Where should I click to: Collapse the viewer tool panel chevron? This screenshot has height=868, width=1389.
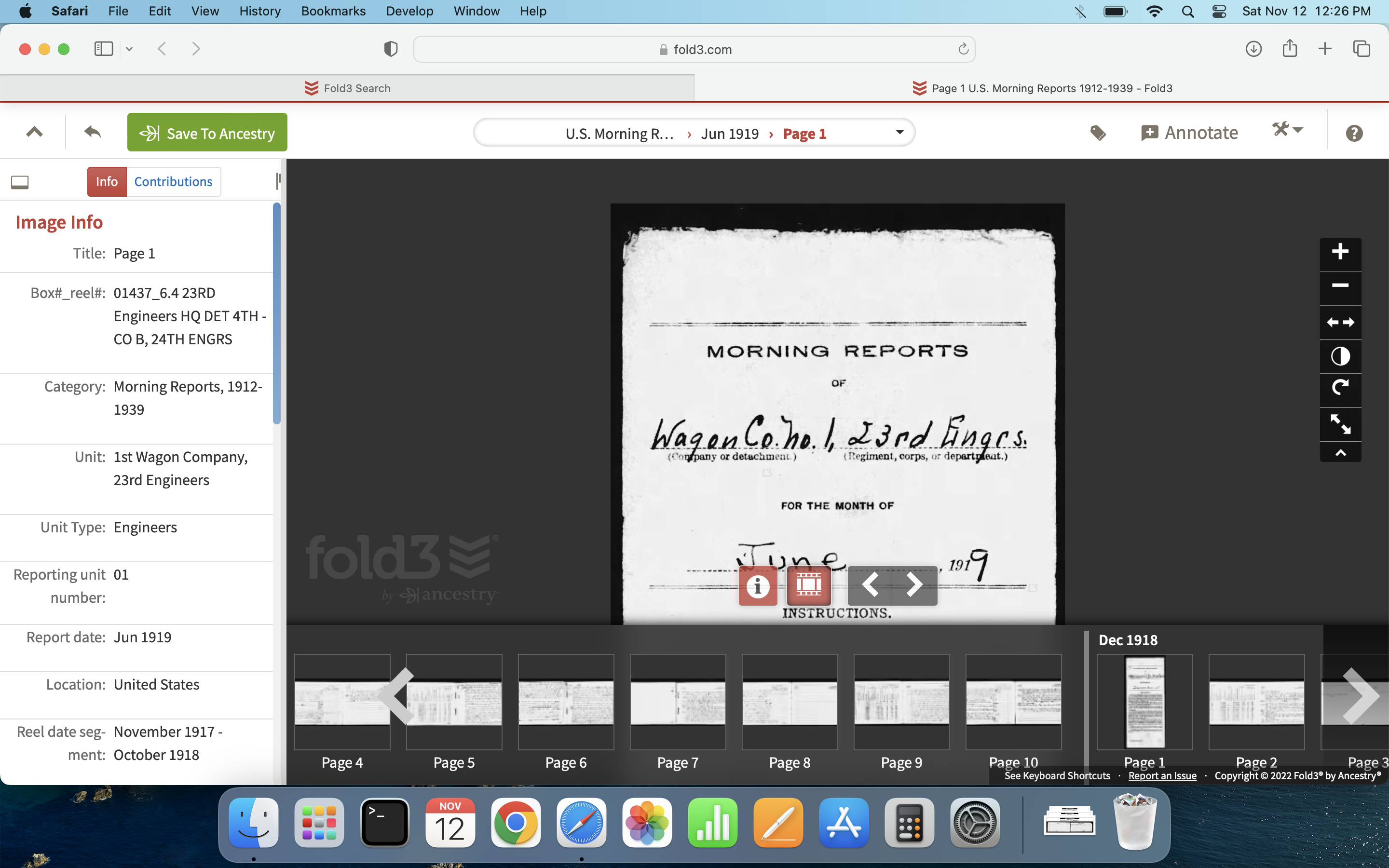click(x=1340, y=453)
